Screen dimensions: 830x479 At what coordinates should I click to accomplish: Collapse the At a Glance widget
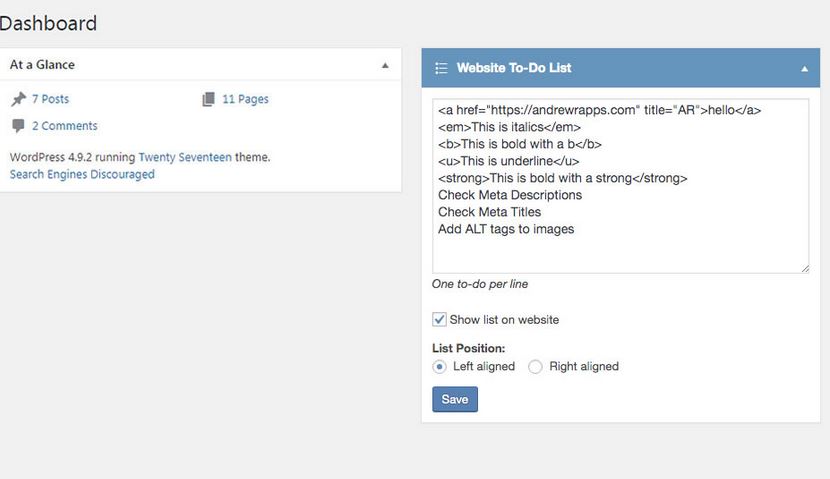(385, 65)
